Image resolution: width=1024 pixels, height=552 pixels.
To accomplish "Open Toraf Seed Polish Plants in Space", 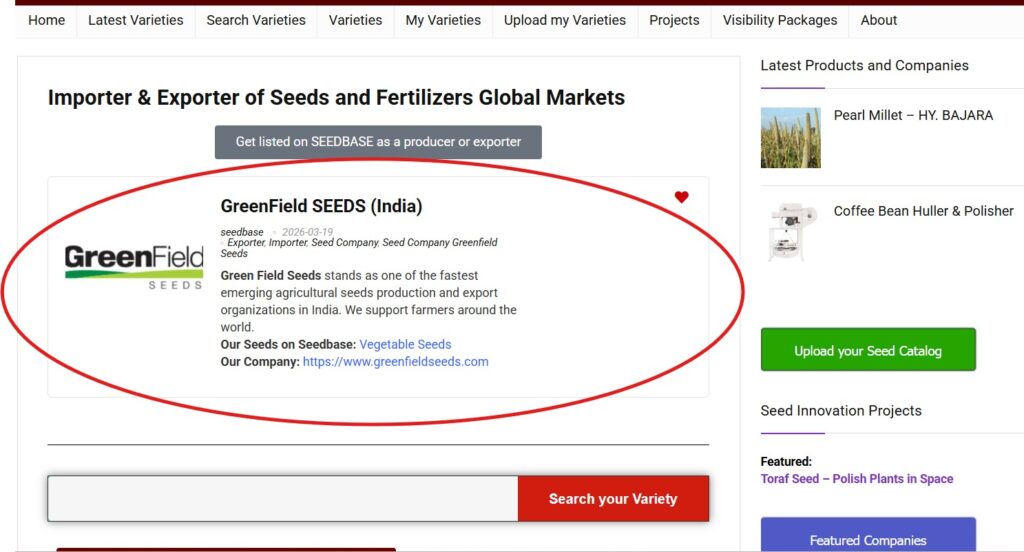I will [x=857, y=479].
